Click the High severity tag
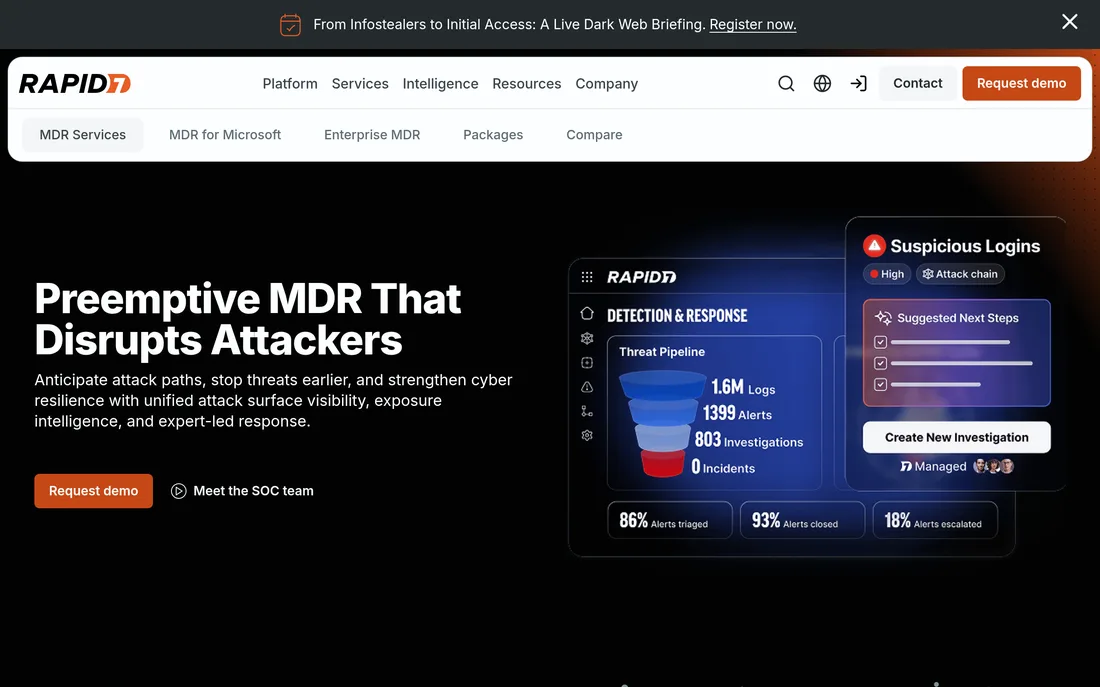Image resolution: width=1100 pixels, height=687 pixels. [887, 274]
